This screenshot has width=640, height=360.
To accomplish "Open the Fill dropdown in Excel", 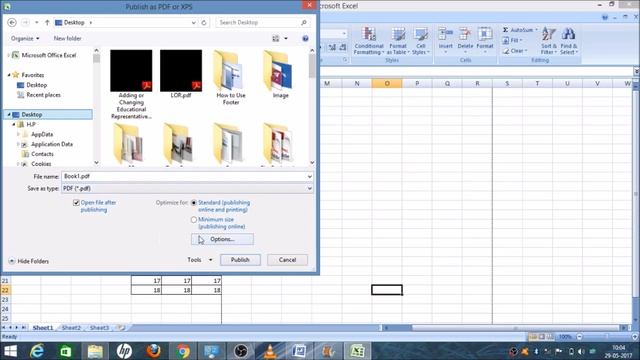I will [513, 40].
